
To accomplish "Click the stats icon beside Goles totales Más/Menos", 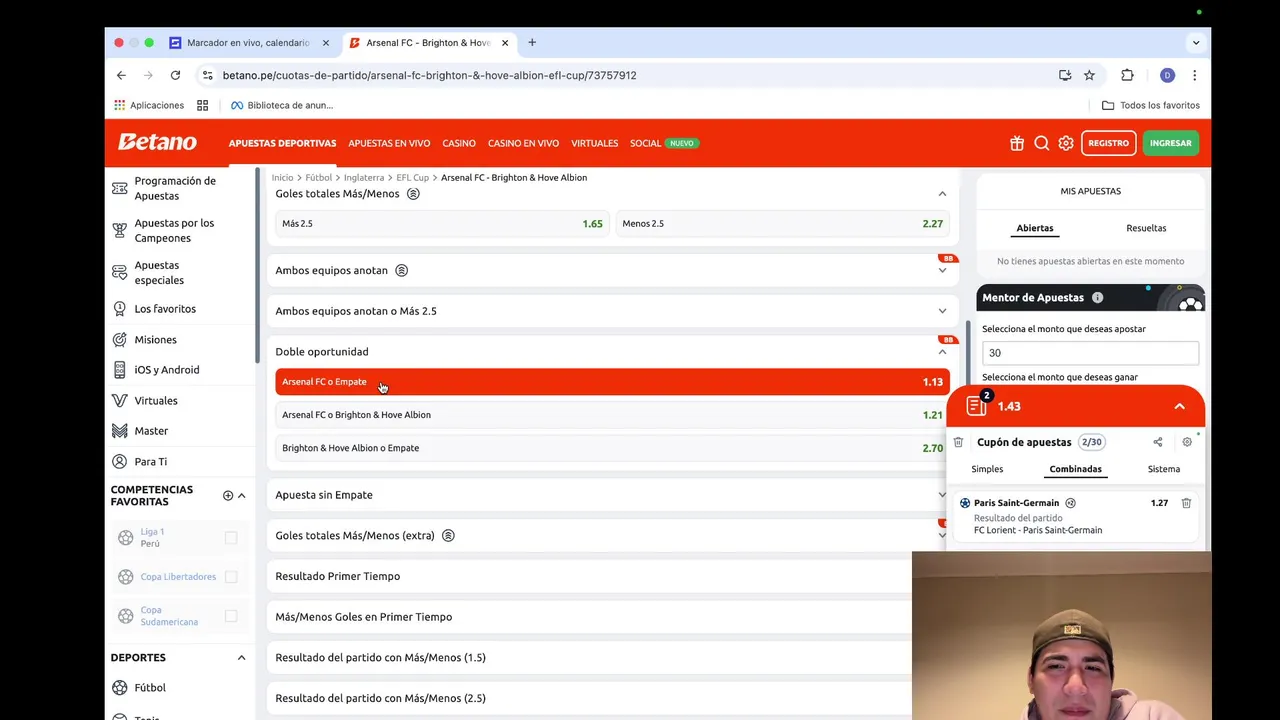I will [x=413, y=194].
